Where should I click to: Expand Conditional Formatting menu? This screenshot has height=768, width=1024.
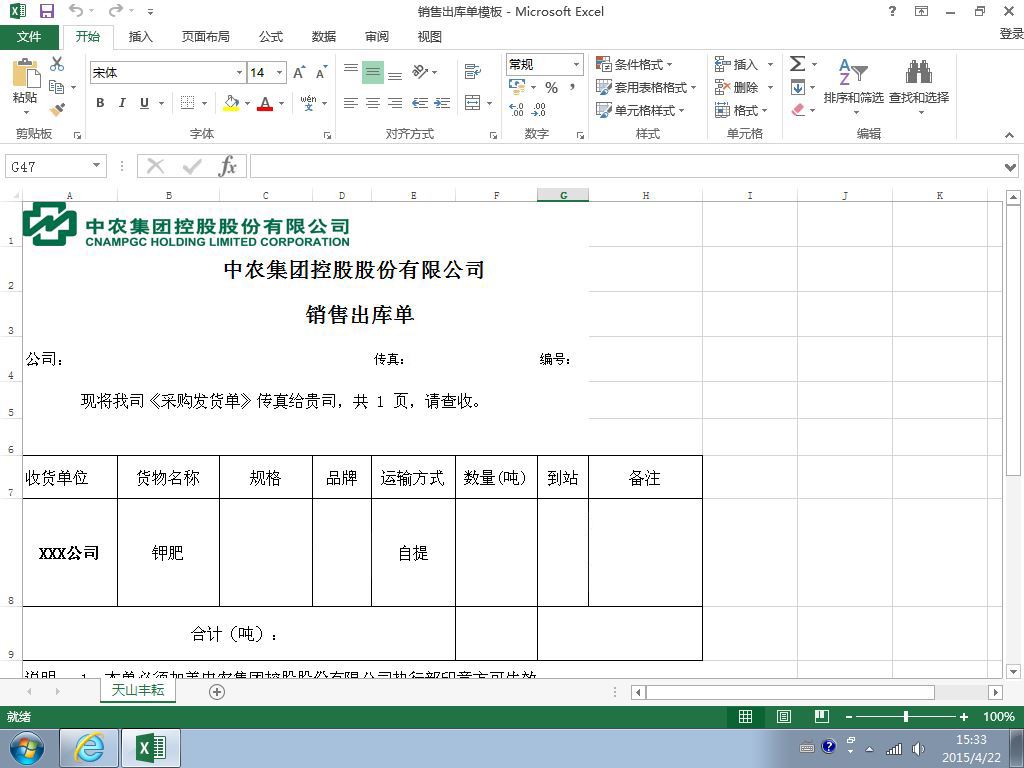633,64
